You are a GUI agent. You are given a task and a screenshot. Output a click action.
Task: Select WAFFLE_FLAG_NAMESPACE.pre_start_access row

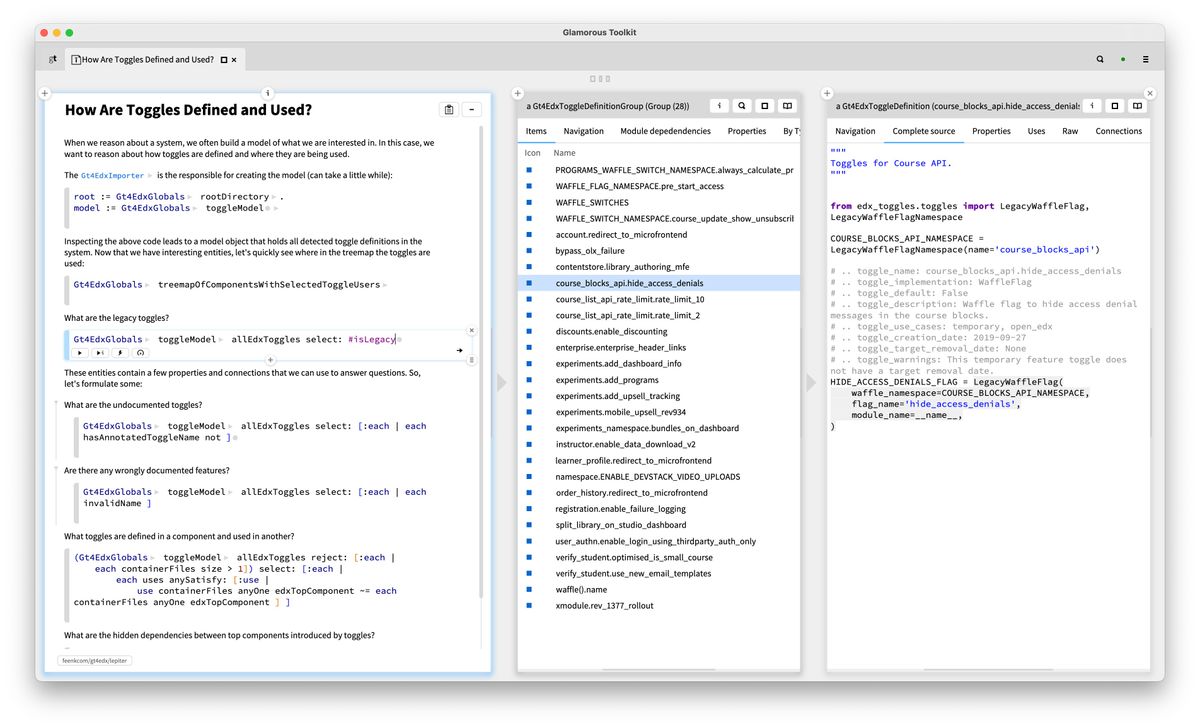point(659,186)
